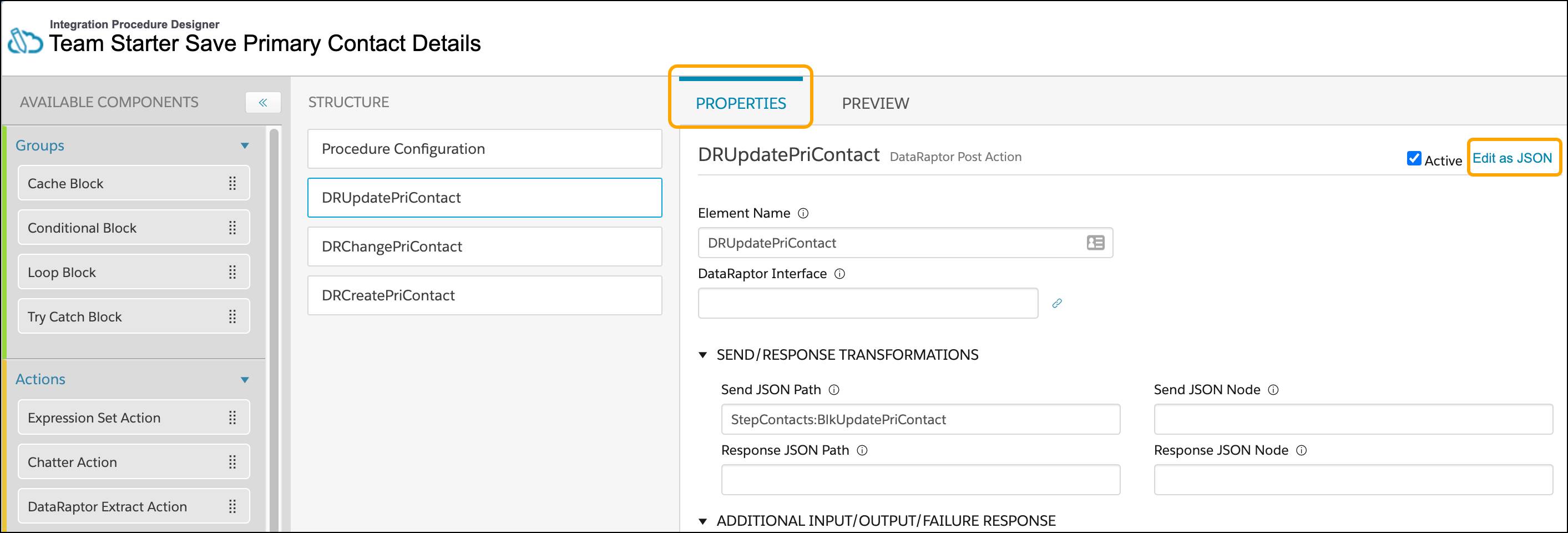1568x533 pixels.
Task: Click the Expression Set Action component
Action: click(134, 418)
